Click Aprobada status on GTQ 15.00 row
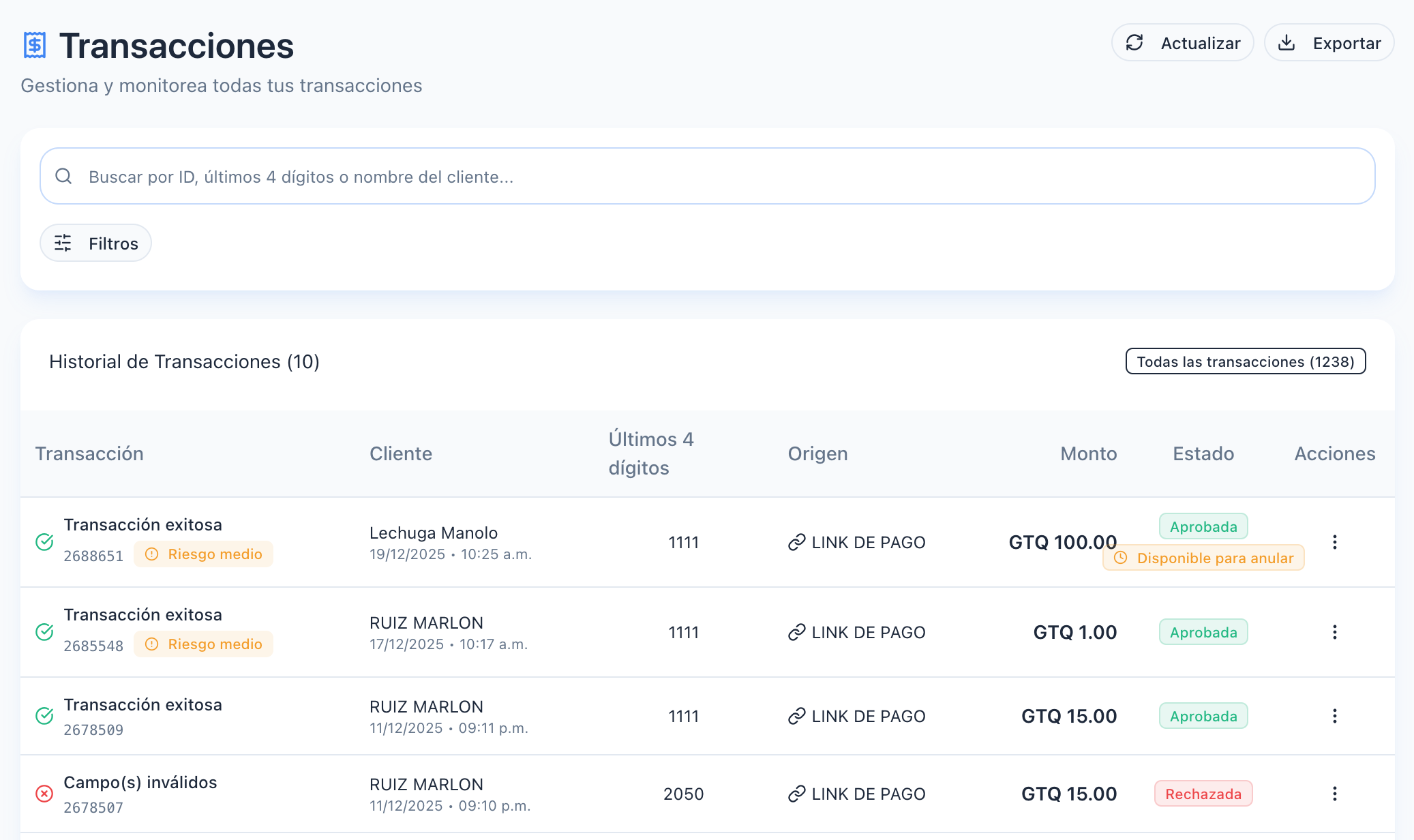Viewport: 1414px width, 840px height. [1203, 716]
